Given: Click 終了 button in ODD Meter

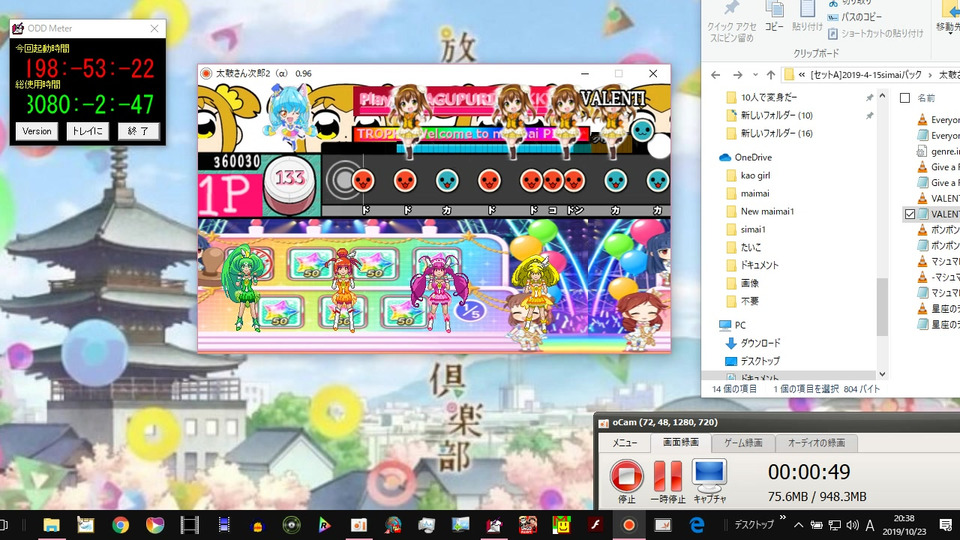Looking at the screenshot, I should 138,131.
